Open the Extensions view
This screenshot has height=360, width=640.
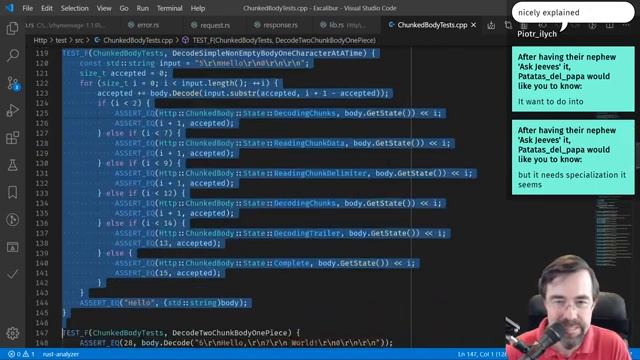(x=12, y=138)
